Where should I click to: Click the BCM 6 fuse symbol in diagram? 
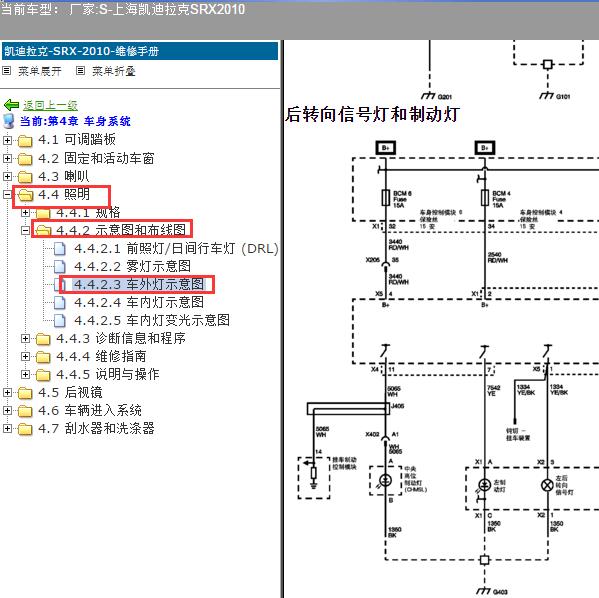click(x=386, y=199)
